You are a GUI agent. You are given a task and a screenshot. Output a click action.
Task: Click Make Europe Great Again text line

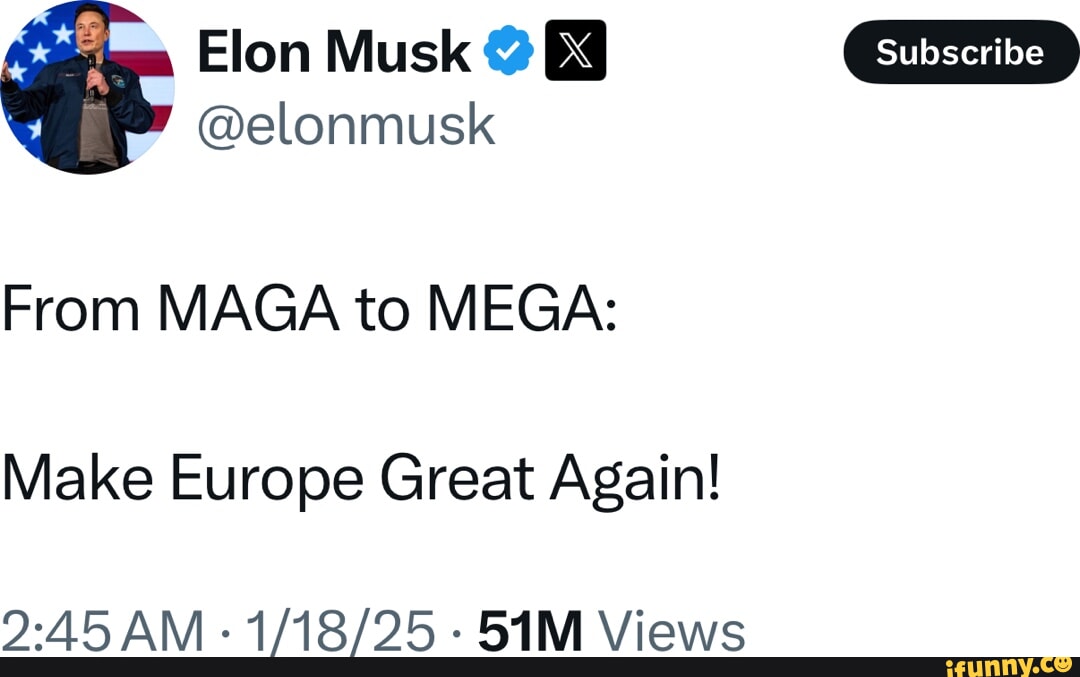coord(360,477)
